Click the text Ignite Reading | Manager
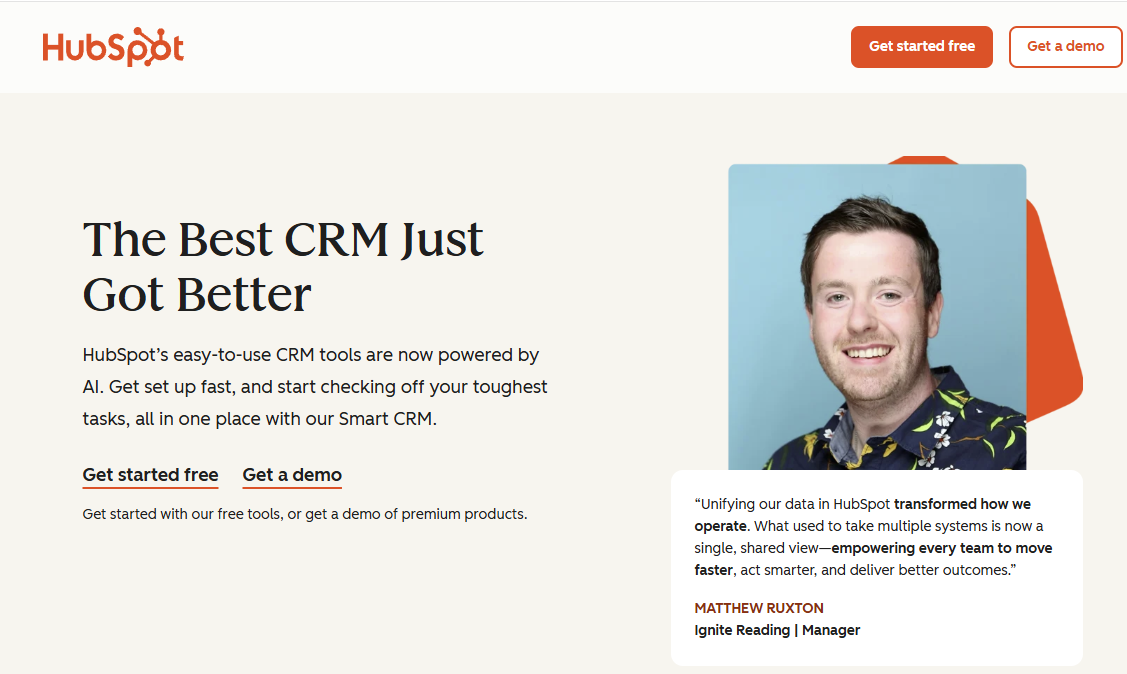This screenshot has width=1127, height=674. pyautogui.click(x=777, y=630)
